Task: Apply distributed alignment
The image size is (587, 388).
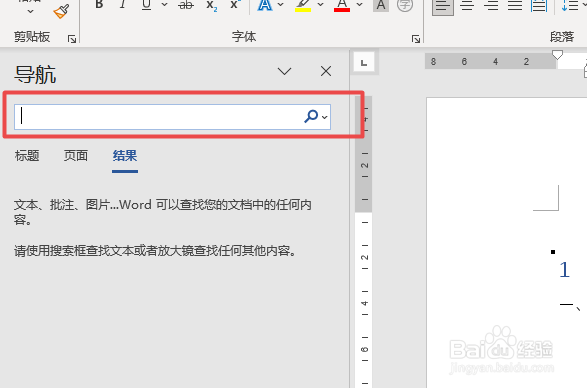Action: coord(539,5)
